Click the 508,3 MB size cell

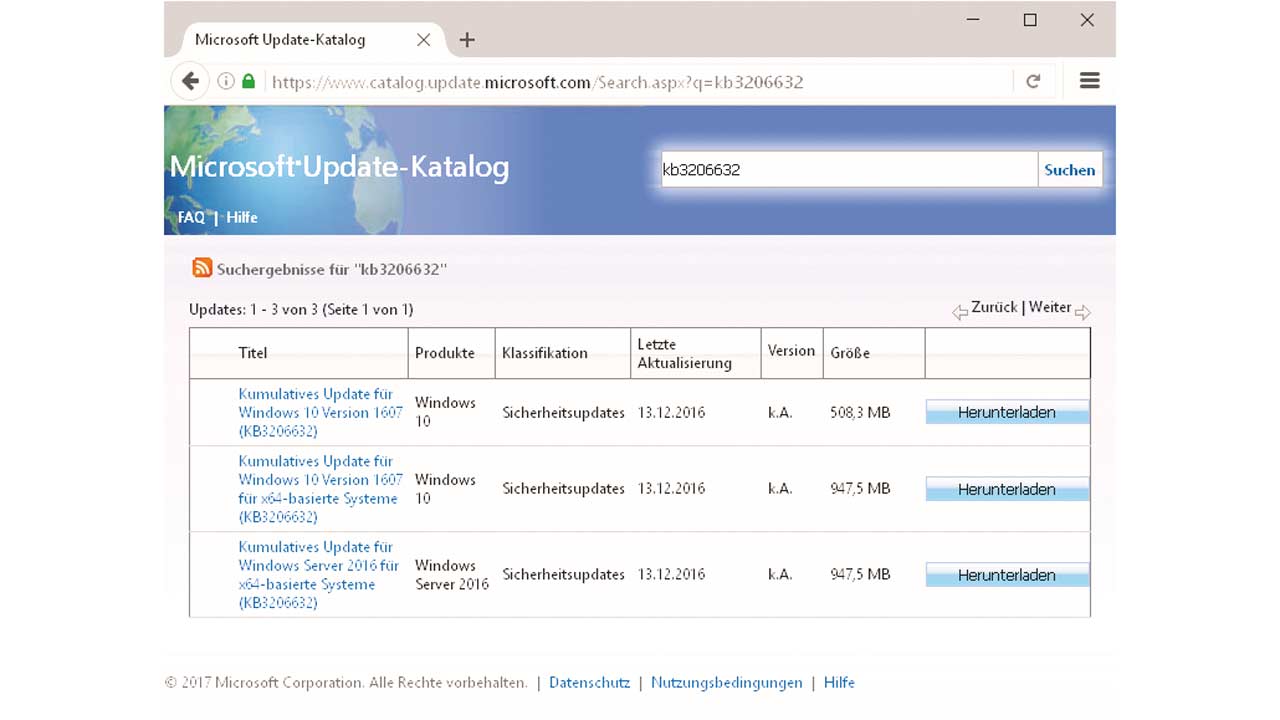click(x=860, y=412)
